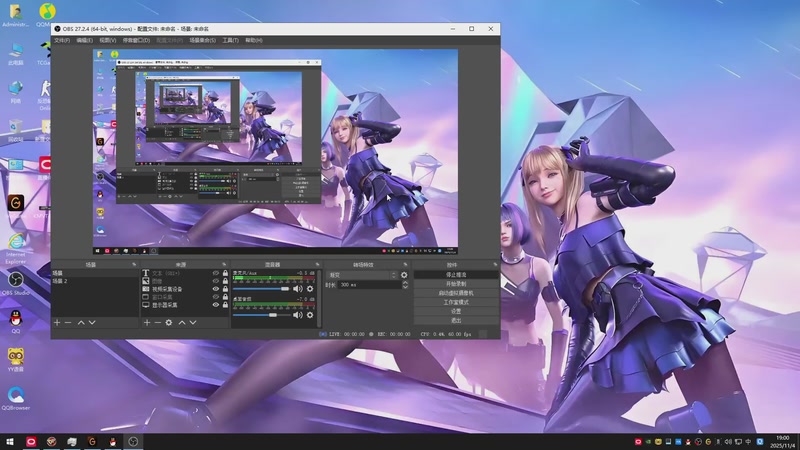This screenshot has width=800, height=450.
Task: Adjust the desktop audio volume slider
Action: coord(262,315)
